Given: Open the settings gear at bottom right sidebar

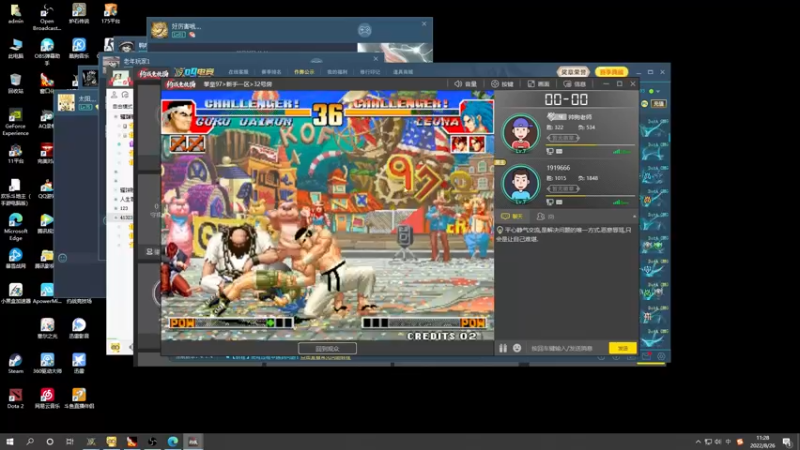Looking at the screenshot, I should (661, 356).
